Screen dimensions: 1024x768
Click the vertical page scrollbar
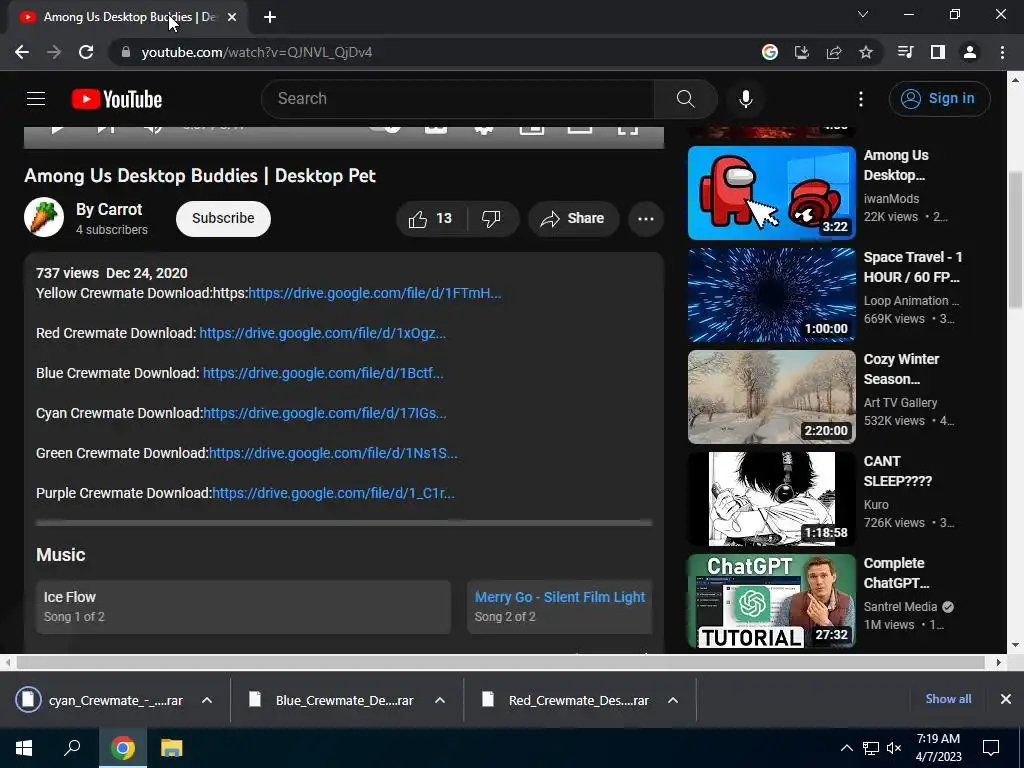click(x=1016, y=242)
